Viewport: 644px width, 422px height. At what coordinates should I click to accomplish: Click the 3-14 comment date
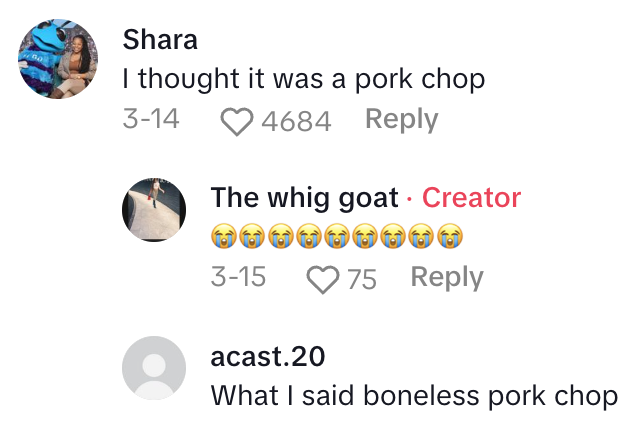(151, 119)
